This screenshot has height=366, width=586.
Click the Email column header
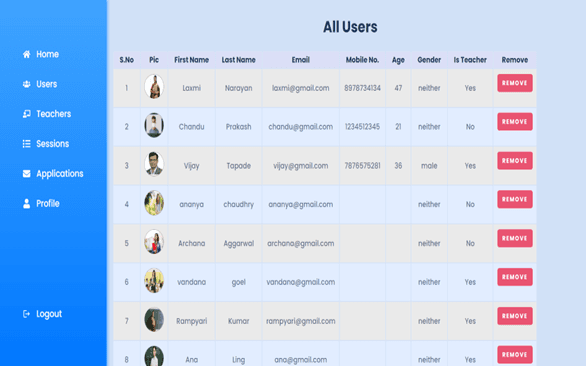click(300, 60)
